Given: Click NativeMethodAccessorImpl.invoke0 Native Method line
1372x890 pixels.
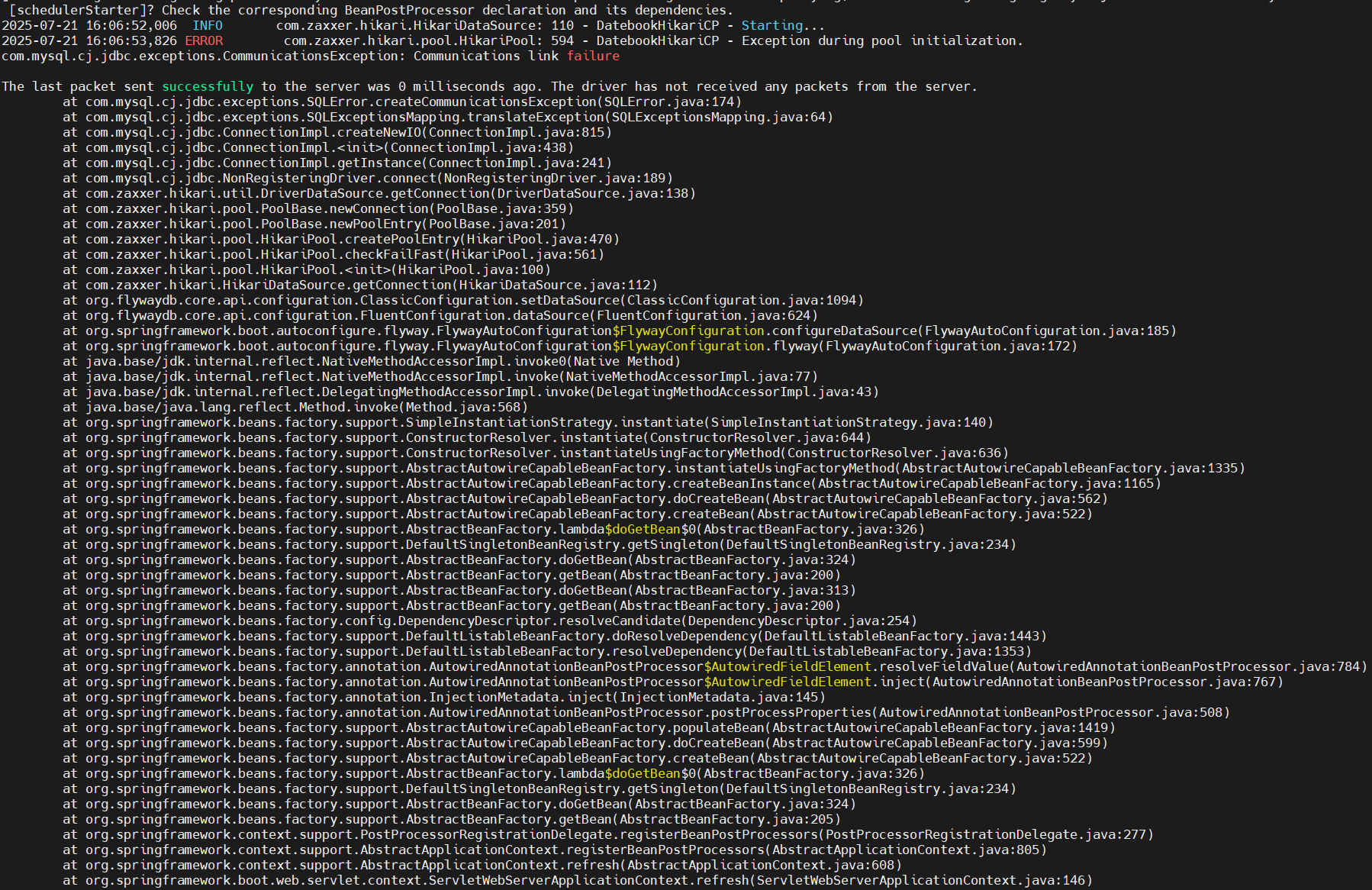Looking at the screenshot, I should tap(372, 362).
